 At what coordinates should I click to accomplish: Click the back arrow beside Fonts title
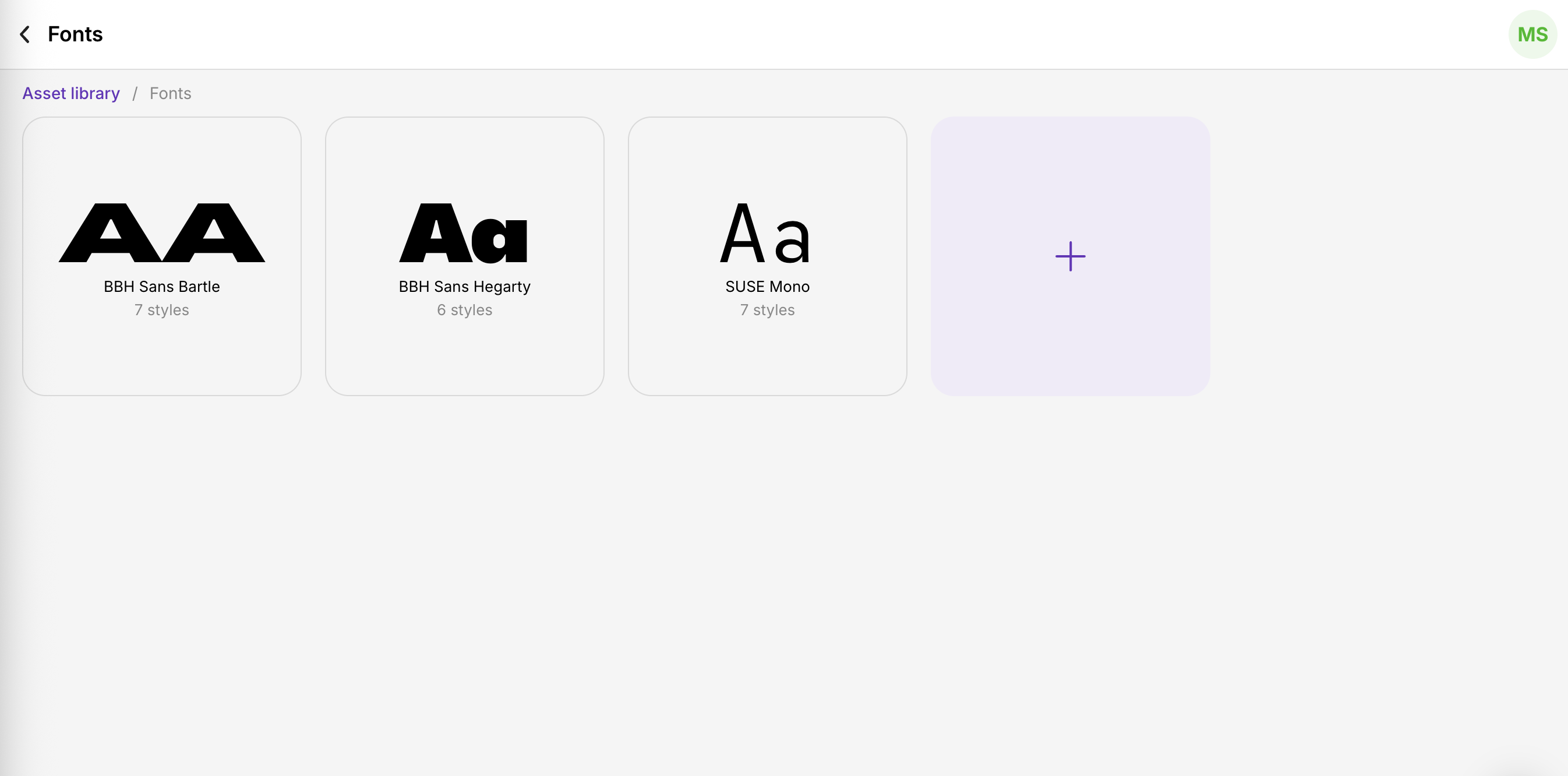click(25, 35)
